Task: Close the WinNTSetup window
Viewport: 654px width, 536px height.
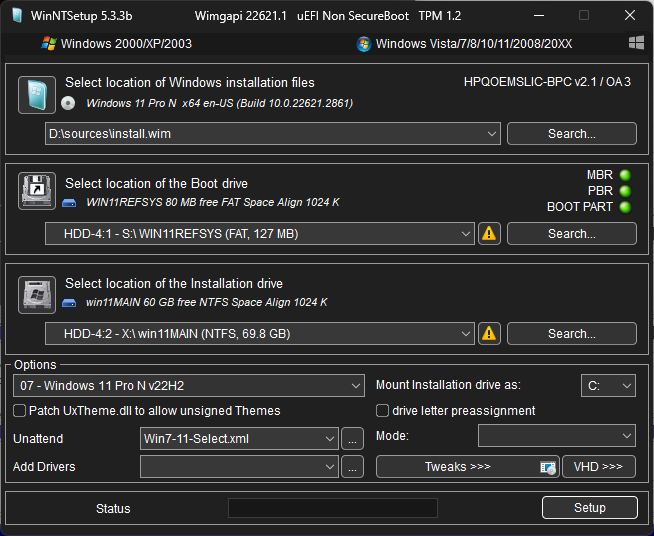Action: point(630,15)
